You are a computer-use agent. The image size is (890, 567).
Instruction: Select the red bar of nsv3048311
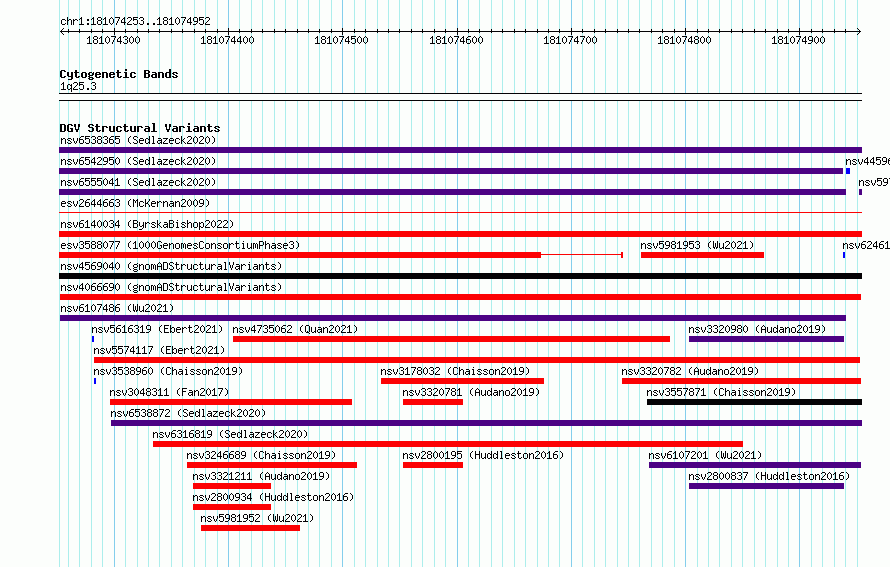[231, 402]
